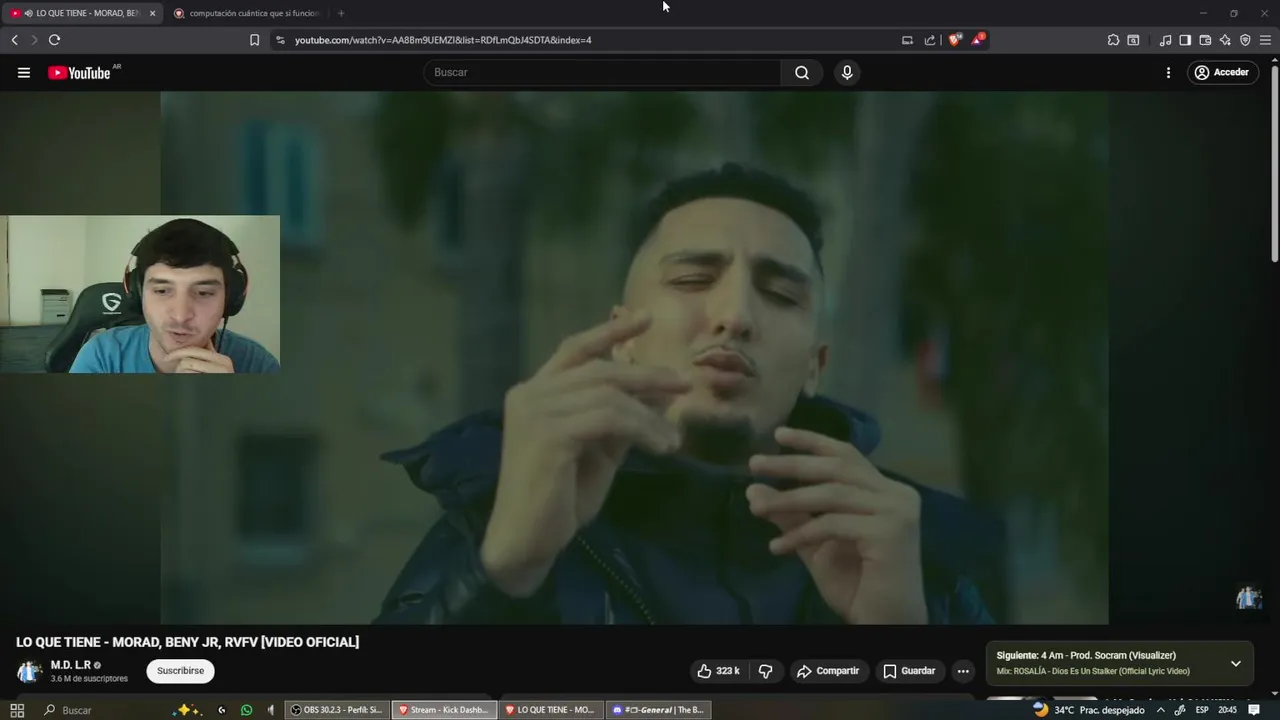Viewport: 1280px width, 720px height.
Task: Open Windows Start button
Action: pyautogui.click(x=17, y=710)
